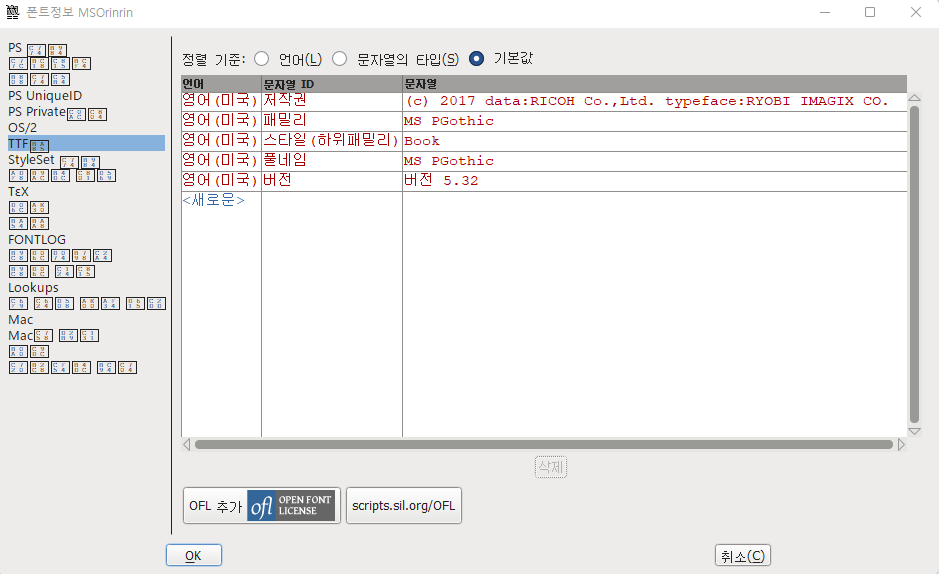
Task: Click 영어(미국) language in the 버전 row
Action: click(221, 180)
